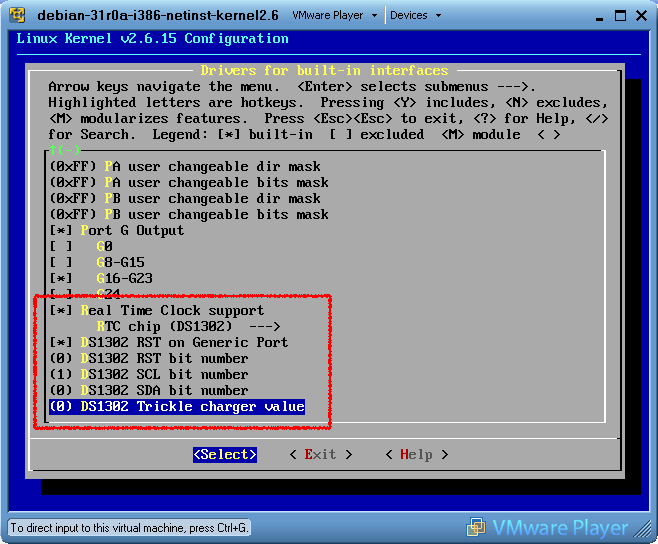Click the VMware window icon in title bar
658x544 pixels.
[x=17, y=15]
